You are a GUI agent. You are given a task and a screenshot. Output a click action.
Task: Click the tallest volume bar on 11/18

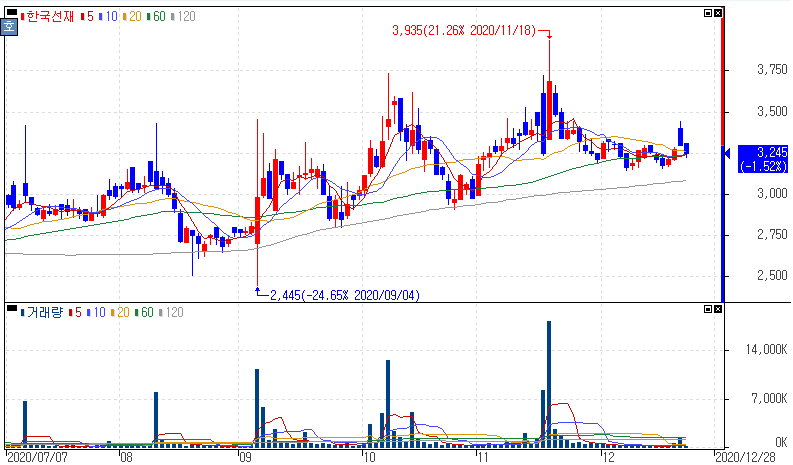[x=549, y=385]
